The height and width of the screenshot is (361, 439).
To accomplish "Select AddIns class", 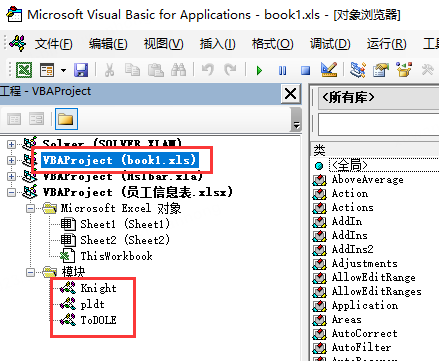I will click(x=350, y=236).
